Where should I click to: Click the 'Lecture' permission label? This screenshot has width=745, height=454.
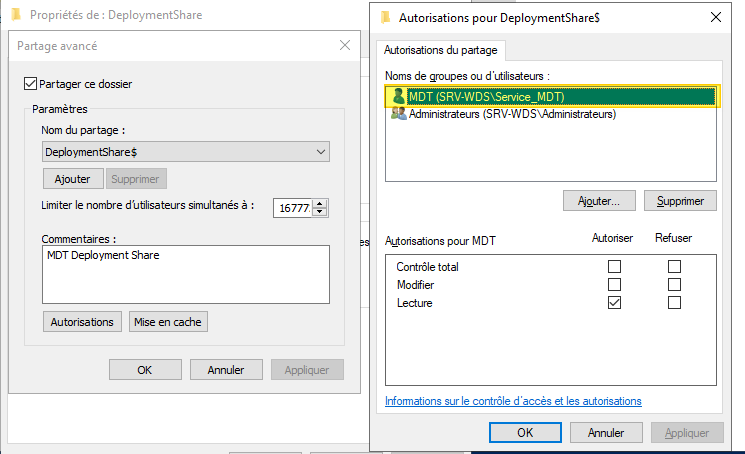pyautogui.click(x=415, y=303)
